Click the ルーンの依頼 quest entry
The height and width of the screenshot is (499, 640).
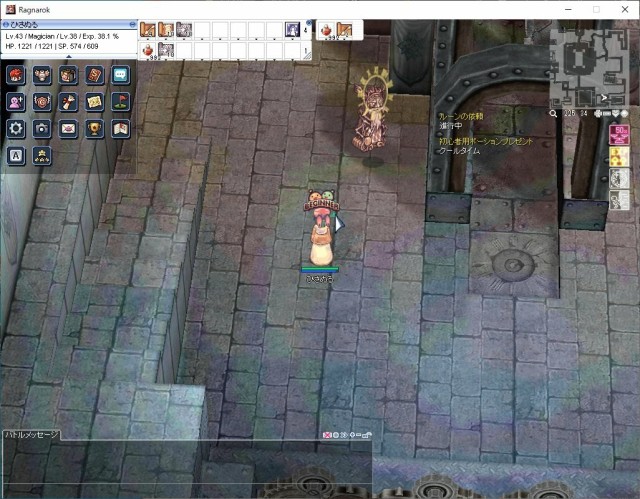coord(461,116)
